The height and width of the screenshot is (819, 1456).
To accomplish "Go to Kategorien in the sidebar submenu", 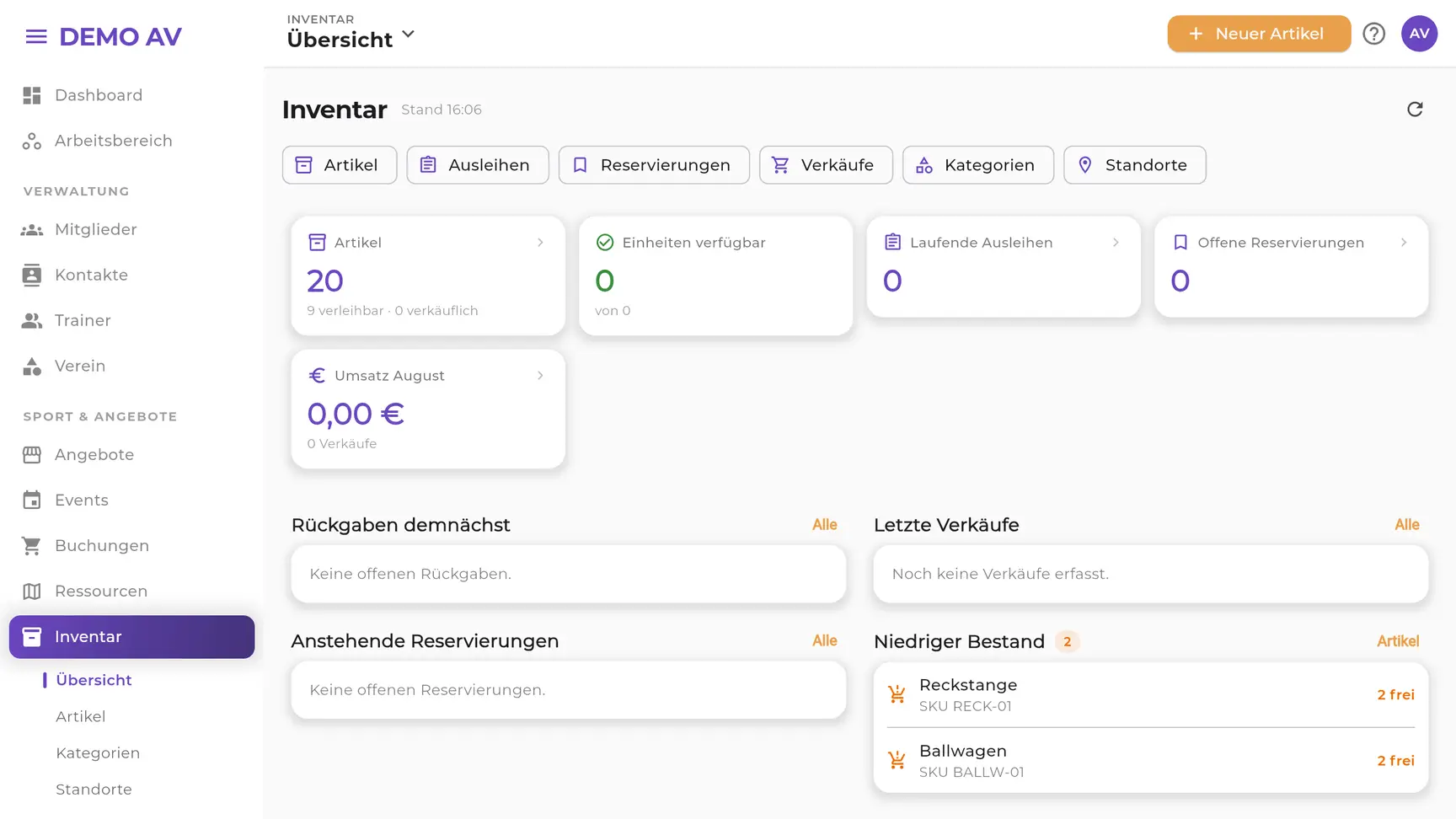I will coord(98,752).
